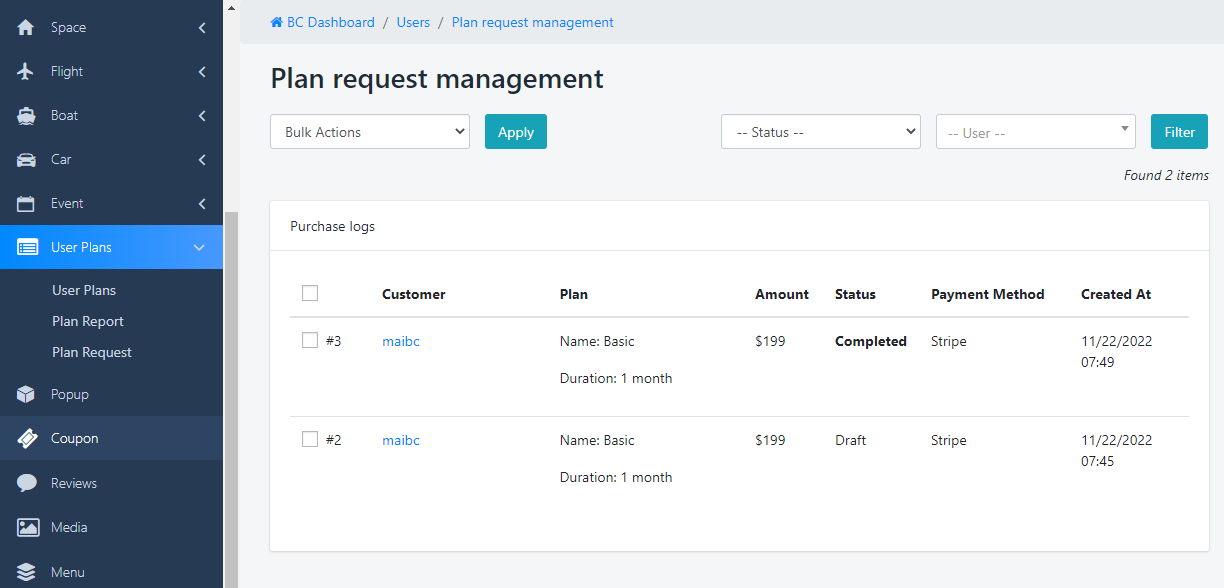This screenshot has width=1224, height=588.
Task: Click the Reviews speech bubble icon
Action: [27, 484]
